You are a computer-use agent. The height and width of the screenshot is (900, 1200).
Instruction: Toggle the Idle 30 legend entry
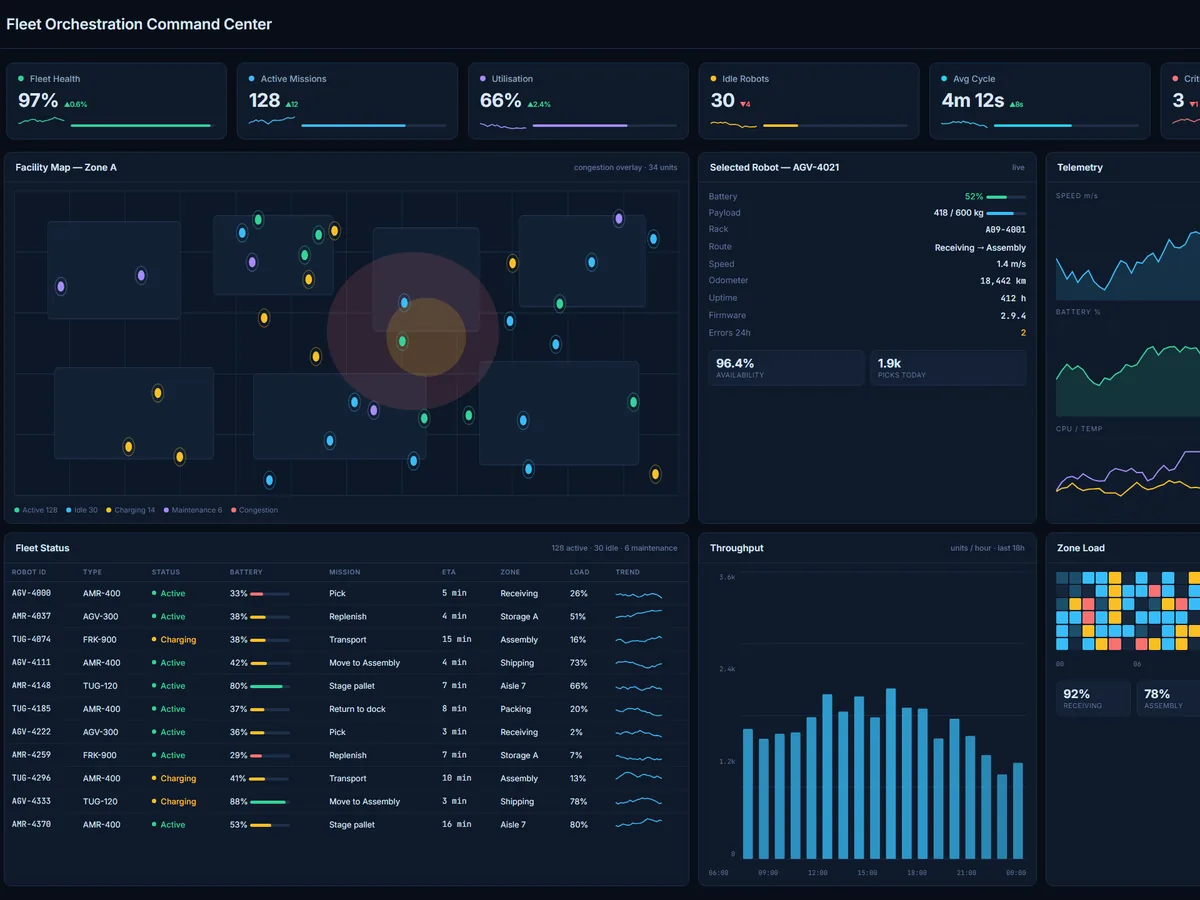point(82,510)
